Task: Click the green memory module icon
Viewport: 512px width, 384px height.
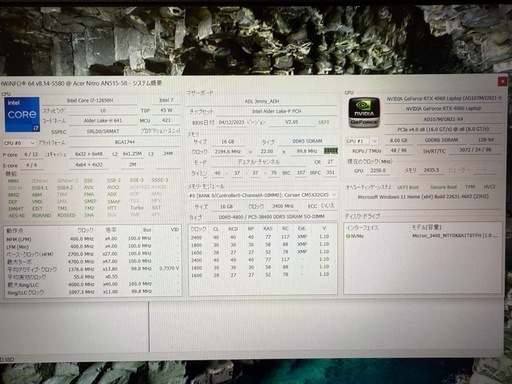Action: pyautogui.click(x=331, y=151)
